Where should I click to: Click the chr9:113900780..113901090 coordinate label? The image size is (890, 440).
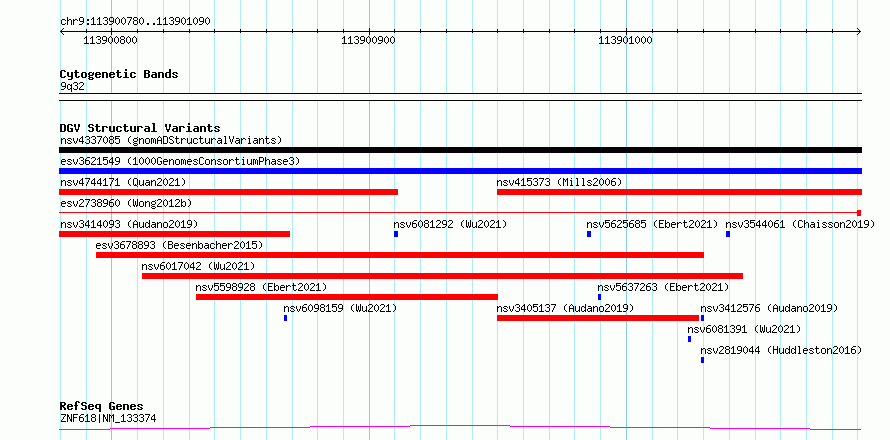135,22
